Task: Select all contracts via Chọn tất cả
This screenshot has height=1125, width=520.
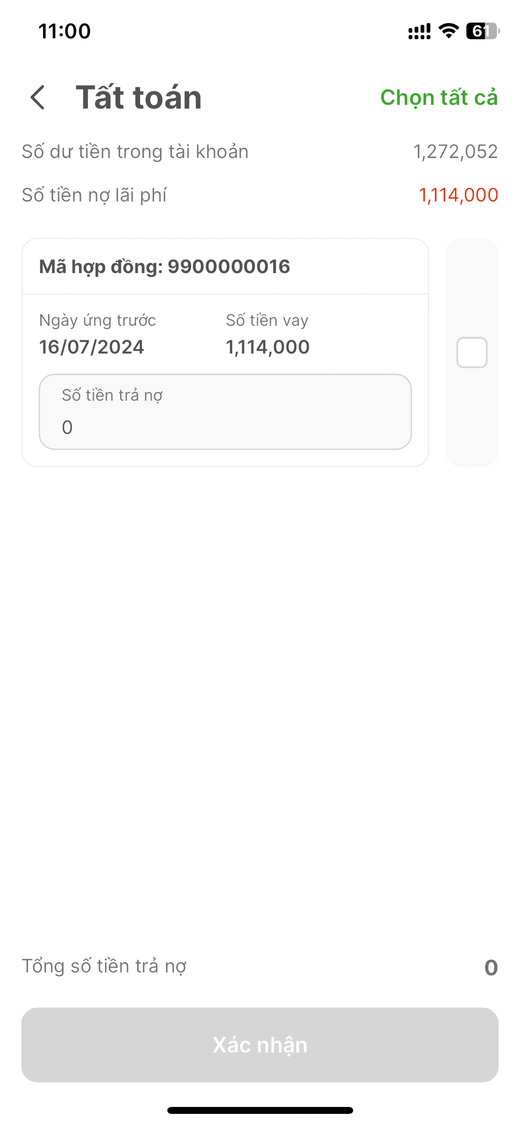Action: point(439,98)
